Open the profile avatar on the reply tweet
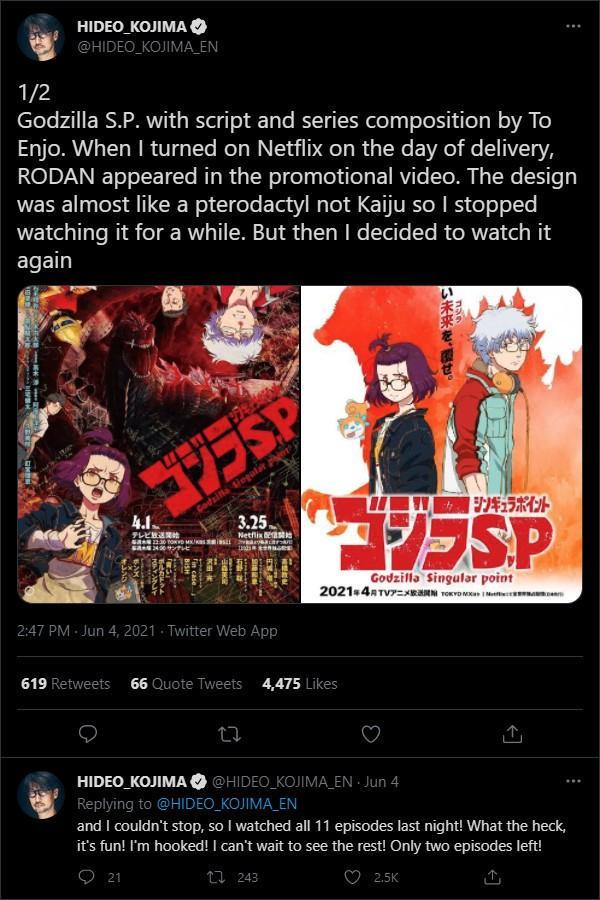Image resolution: width=600 pixels, height=900 pixels. tap(41, 795)
